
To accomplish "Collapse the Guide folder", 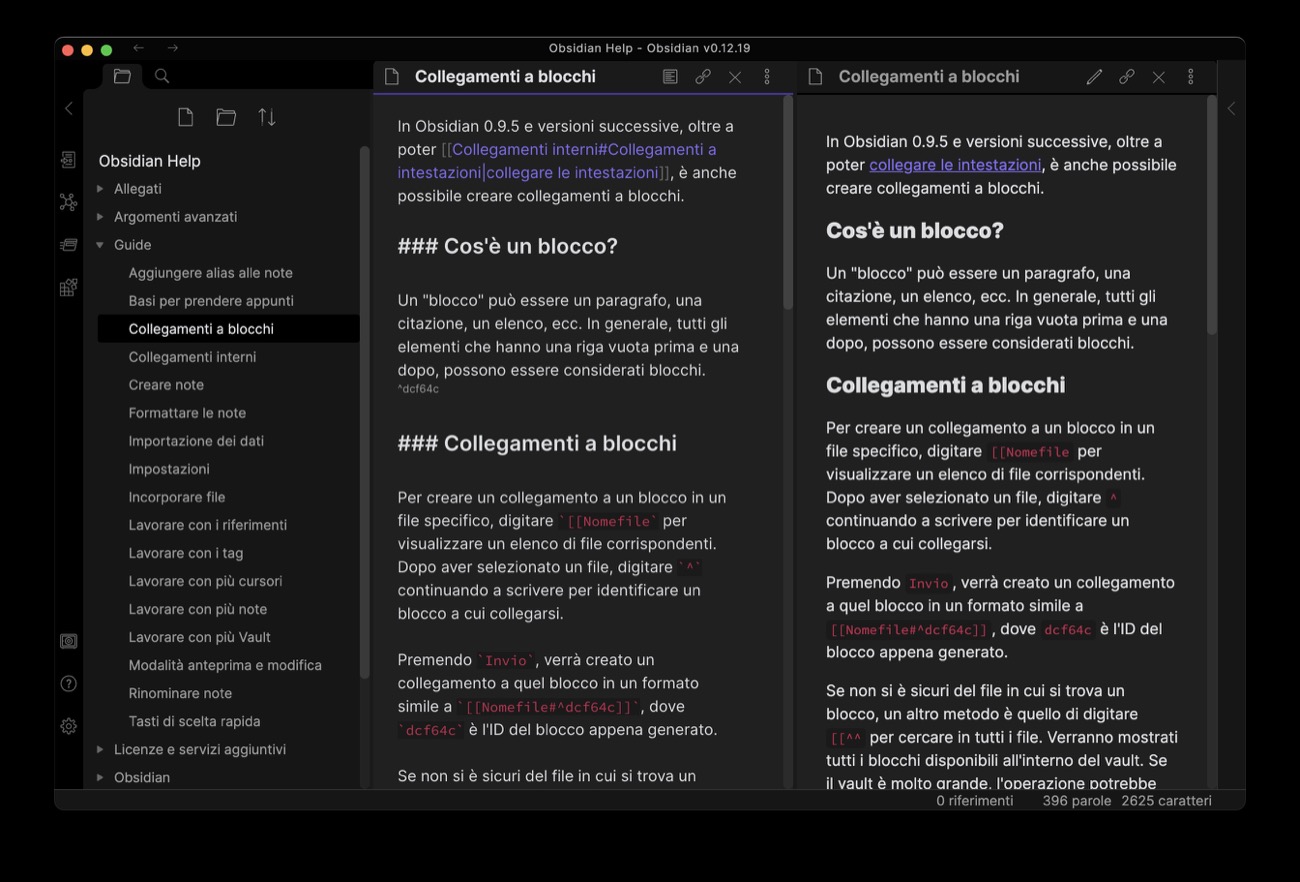I will (100, 244).
